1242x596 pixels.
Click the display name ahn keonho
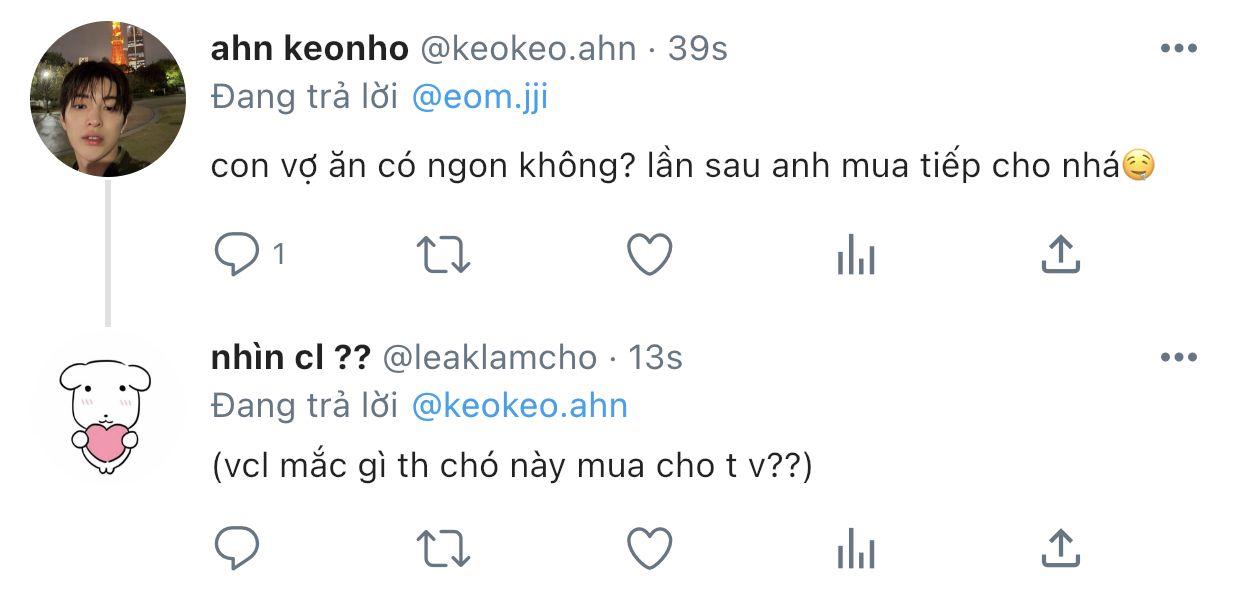click(310, 48)
